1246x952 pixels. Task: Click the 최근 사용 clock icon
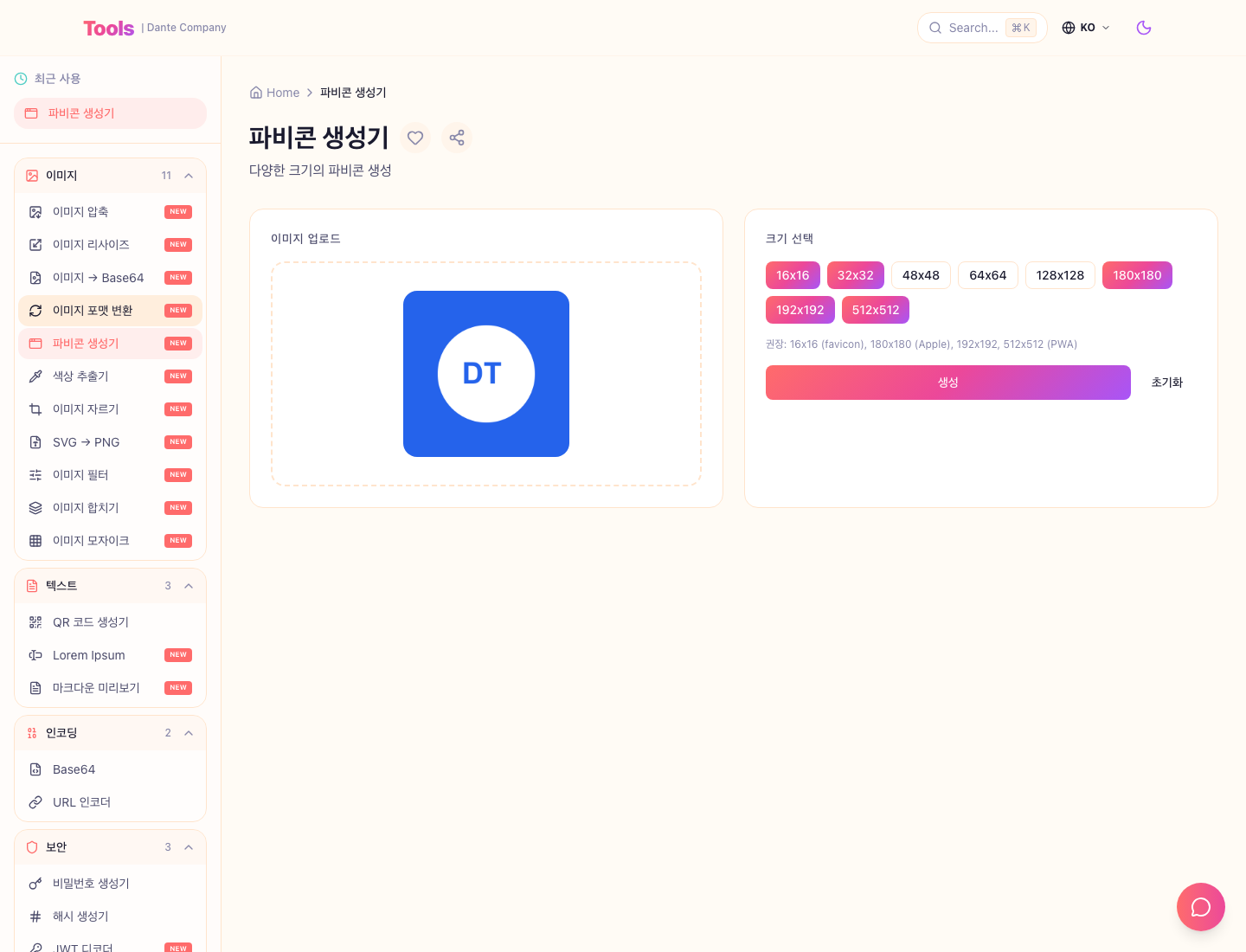pyautogui.click(x=21, y=79)
